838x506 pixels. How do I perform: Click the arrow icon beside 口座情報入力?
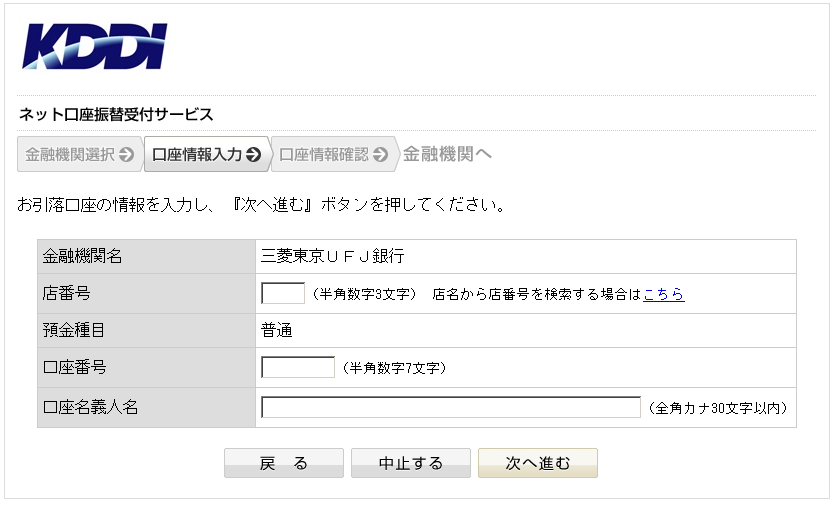point(253,155)
